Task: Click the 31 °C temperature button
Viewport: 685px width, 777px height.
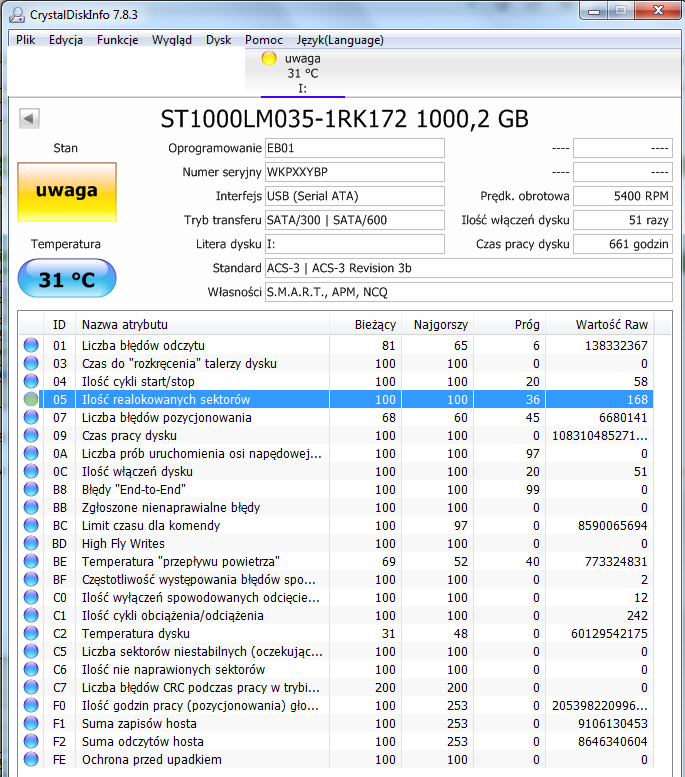Action: 67,278
